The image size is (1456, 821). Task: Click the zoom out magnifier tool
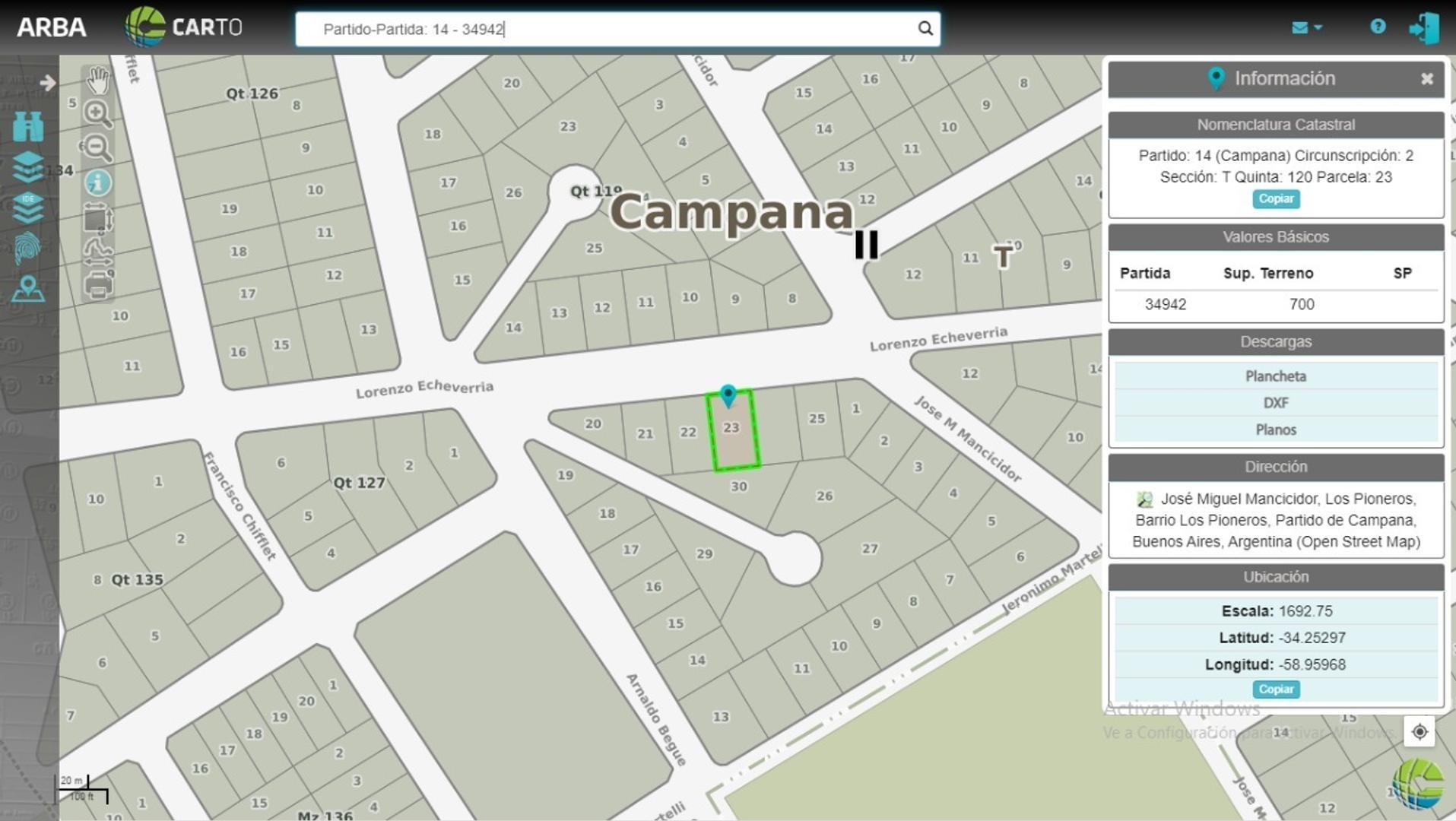97,147
